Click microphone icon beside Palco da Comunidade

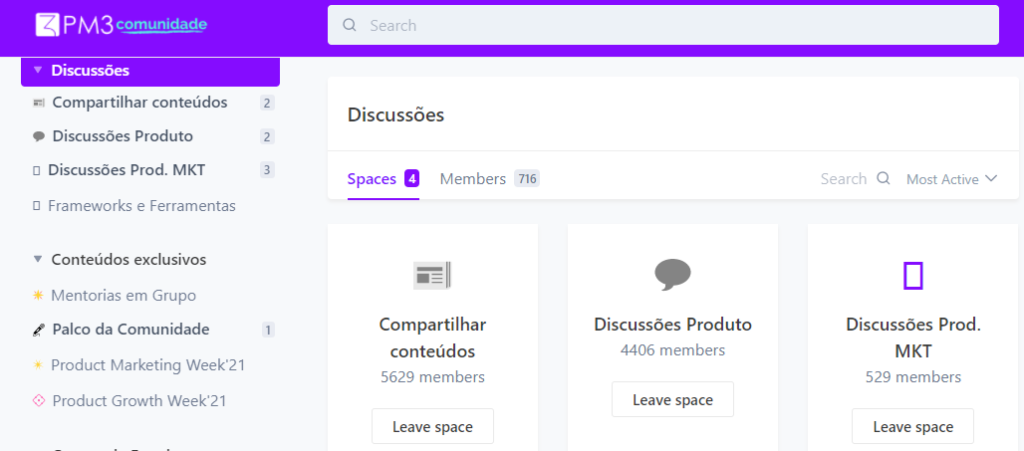tap(38, 330)
